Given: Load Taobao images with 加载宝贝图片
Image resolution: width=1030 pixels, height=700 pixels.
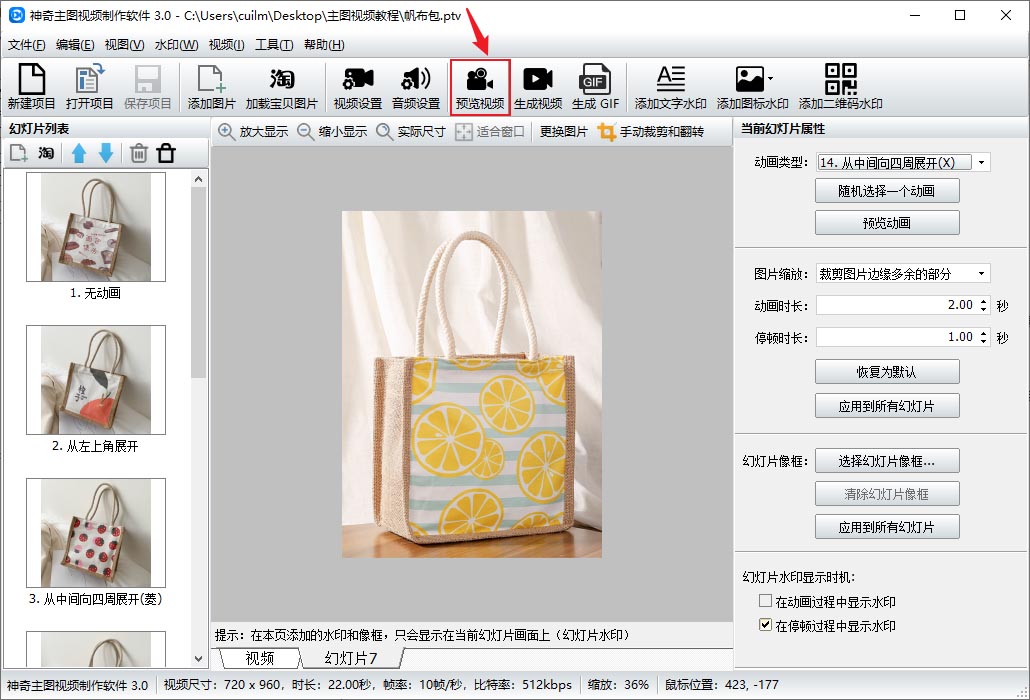Looking at the screenshot, I should tap(282, 86).
